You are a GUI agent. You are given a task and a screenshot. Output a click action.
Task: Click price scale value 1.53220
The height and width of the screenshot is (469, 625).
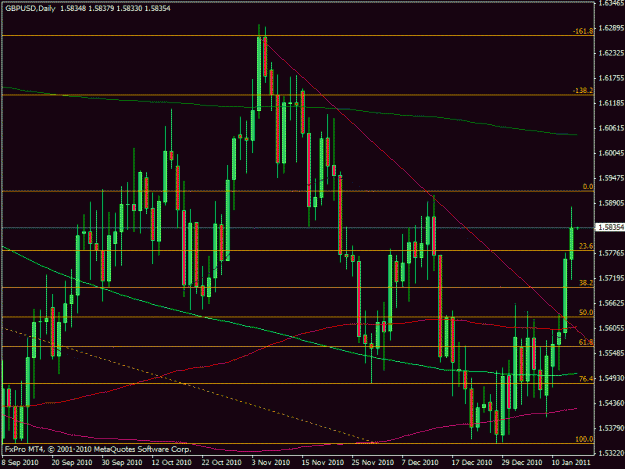(611, 453)
